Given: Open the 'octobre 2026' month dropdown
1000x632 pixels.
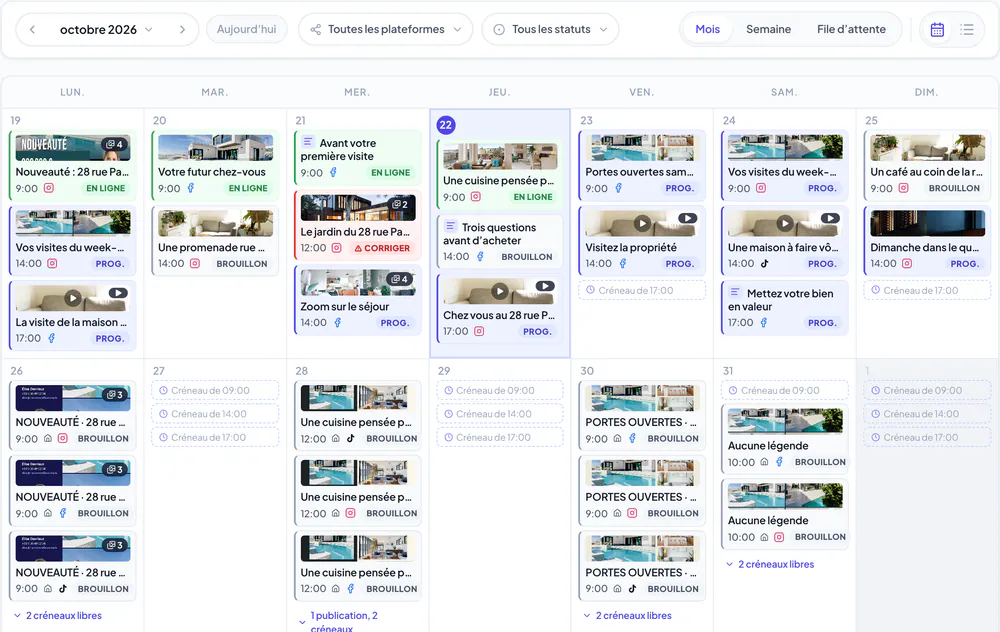Looking at the screenshot, I should click(x=106, y=29).
